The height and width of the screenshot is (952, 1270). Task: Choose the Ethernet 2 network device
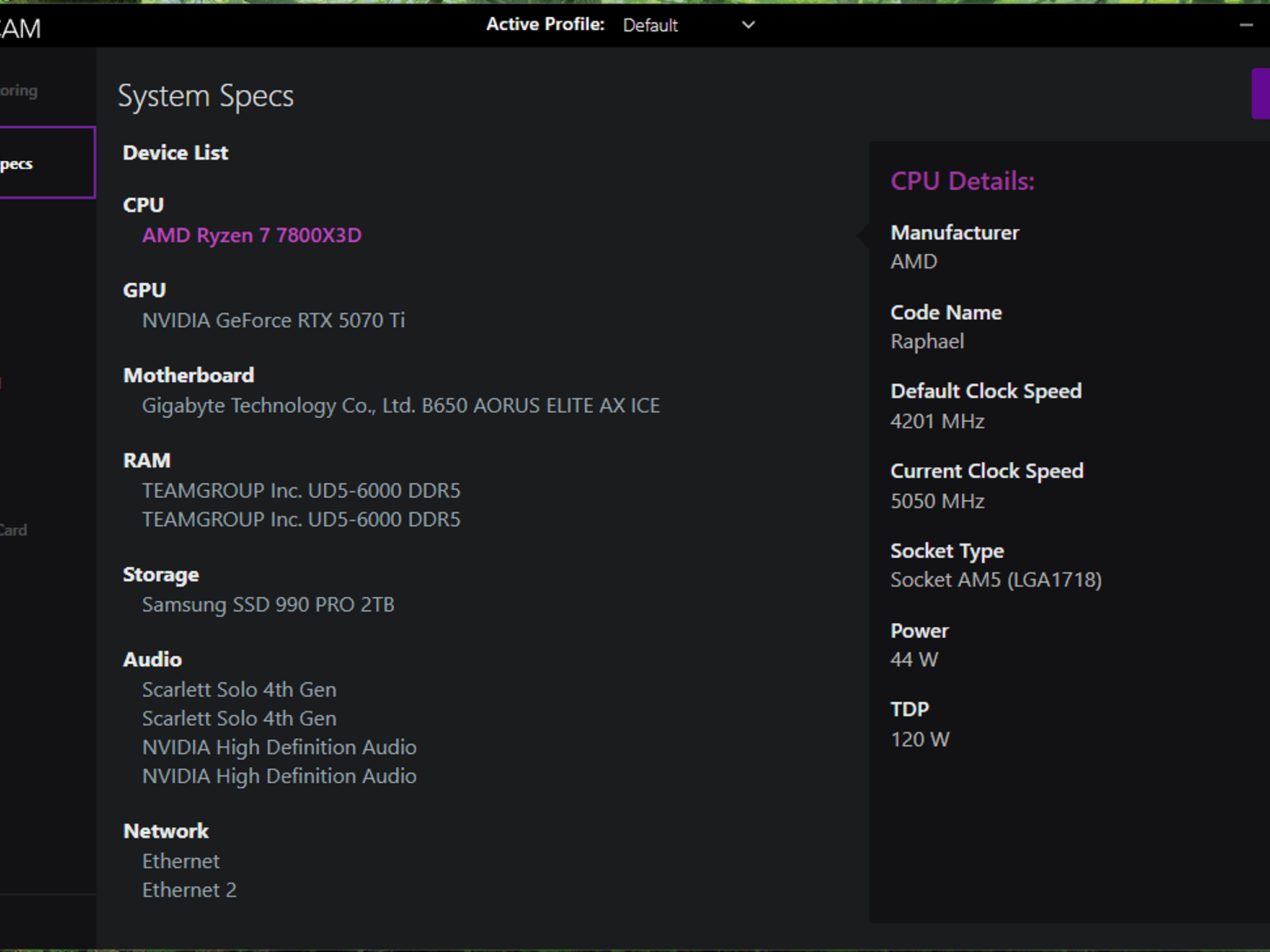point(189,890)
